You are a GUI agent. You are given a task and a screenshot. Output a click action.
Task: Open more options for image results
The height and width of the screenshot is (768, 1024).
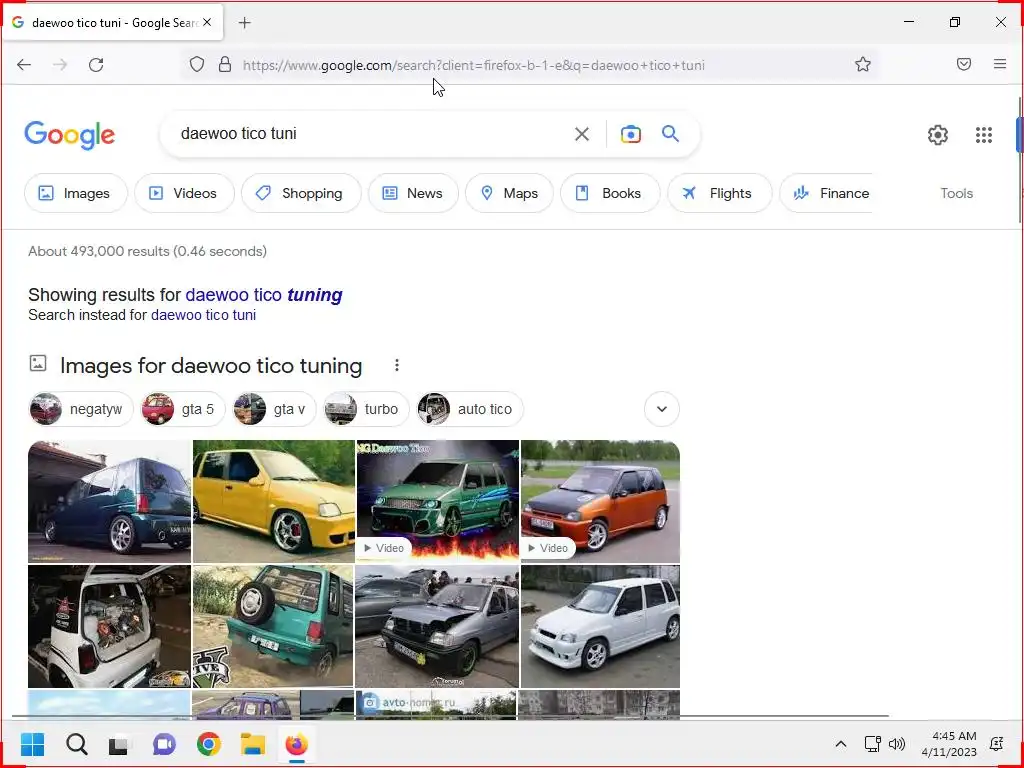(x=396, y=366)
